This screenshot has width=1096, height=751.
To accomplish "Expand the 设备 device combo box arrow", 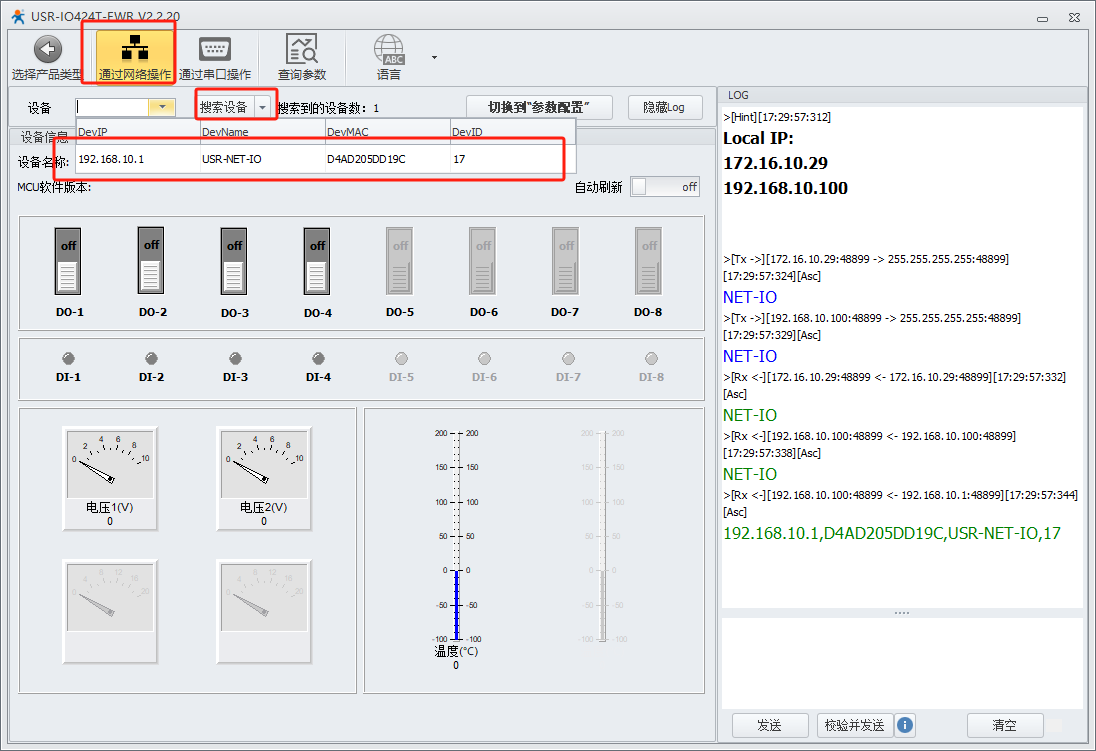I will point(161,107).
